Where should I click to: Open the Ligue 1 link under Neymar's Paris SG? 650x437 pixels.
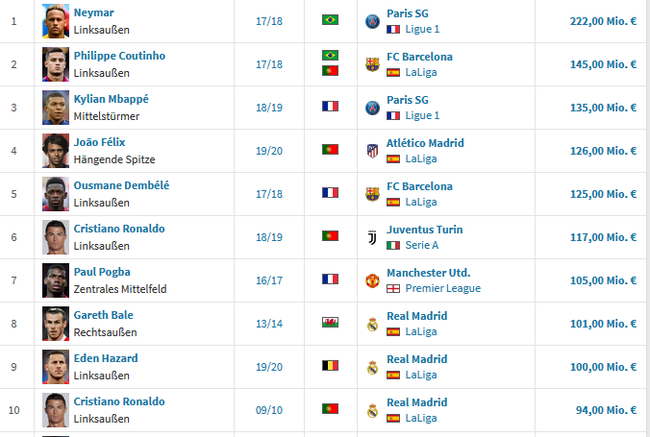[422, 29]
